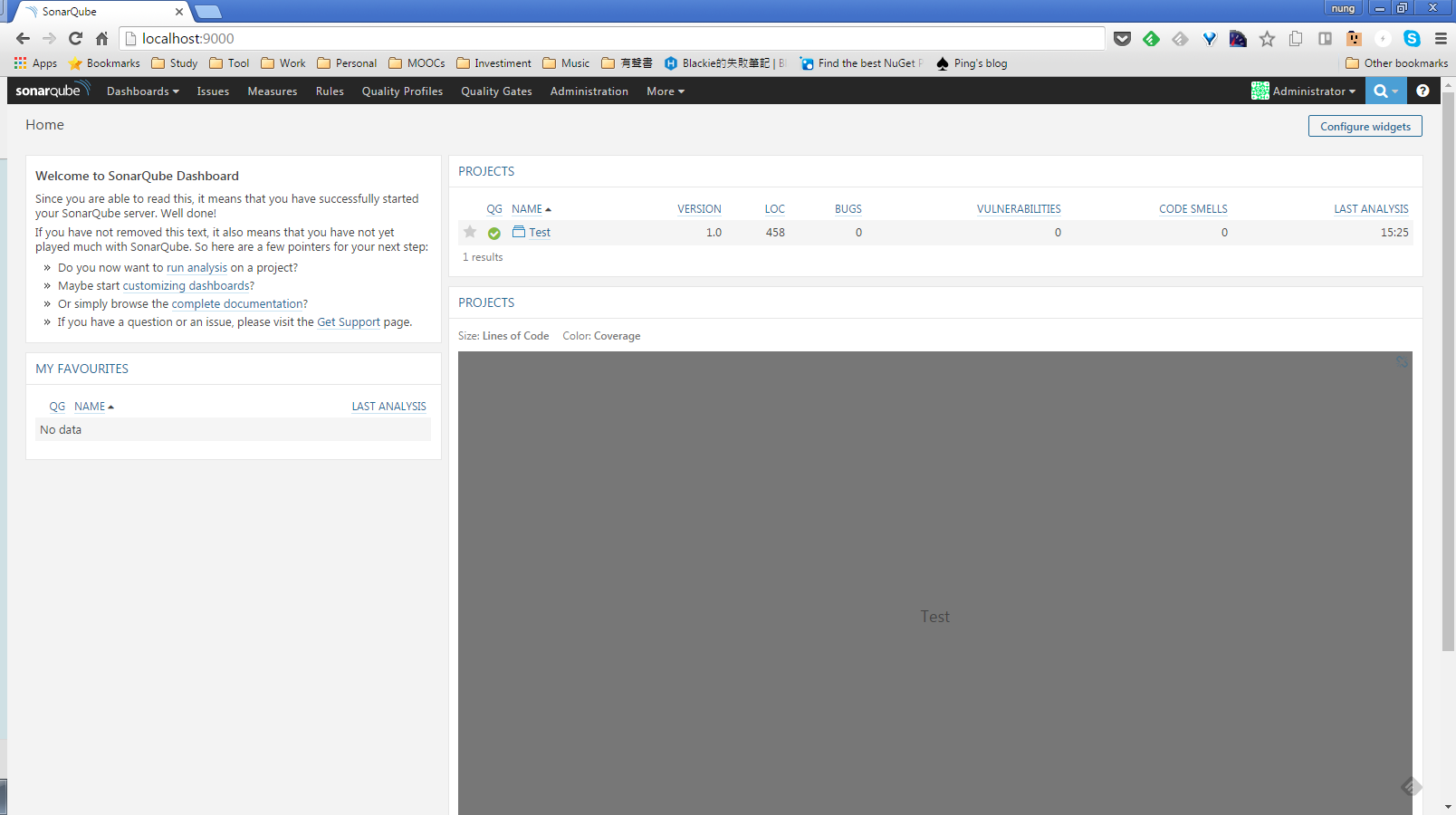Expand the More dropdown menu
This screenshot has width=1456, height=815.
666,91
